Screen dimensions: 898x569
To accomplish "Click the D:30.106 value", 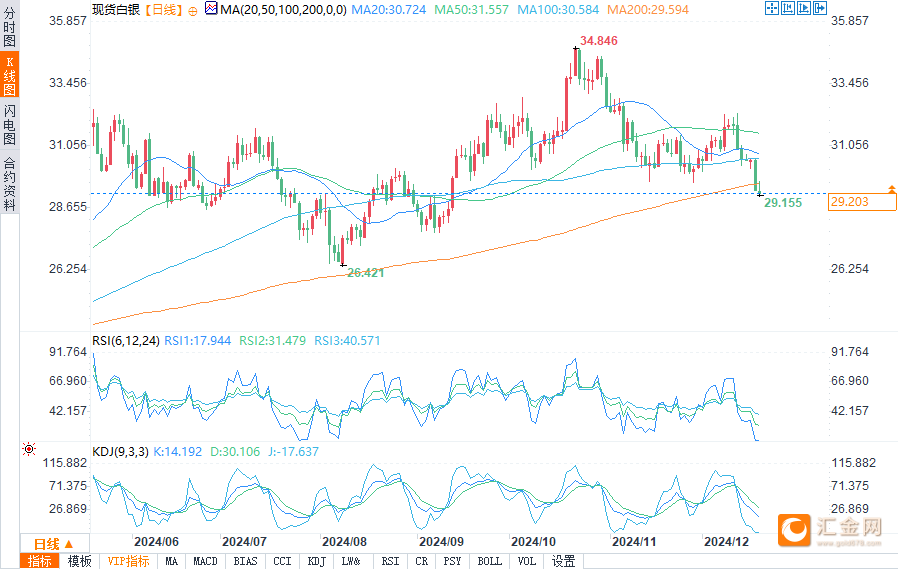I will tap(235, 452).
